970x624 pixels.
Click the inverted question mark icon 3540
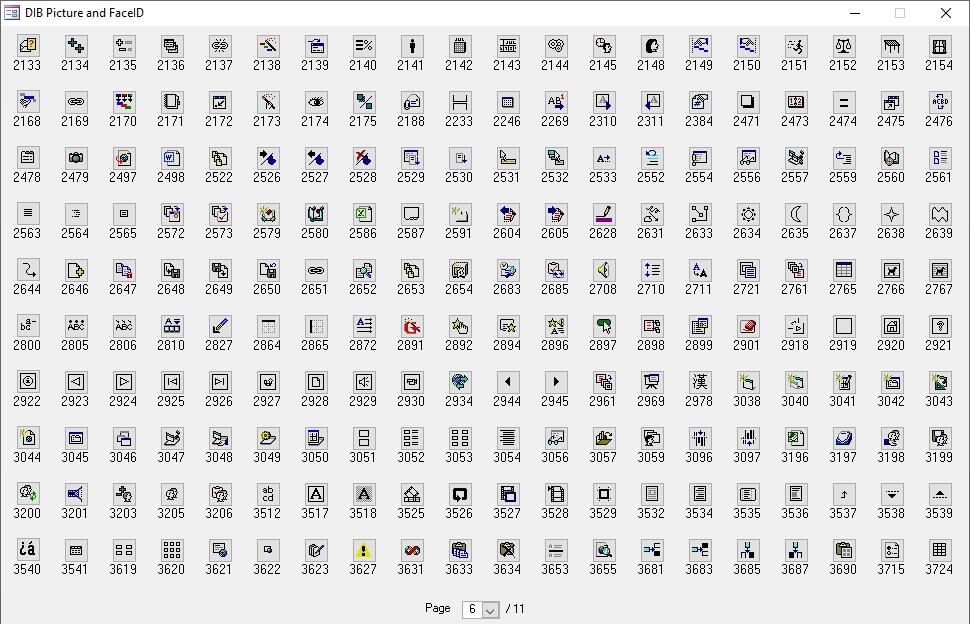coord(27,550)
